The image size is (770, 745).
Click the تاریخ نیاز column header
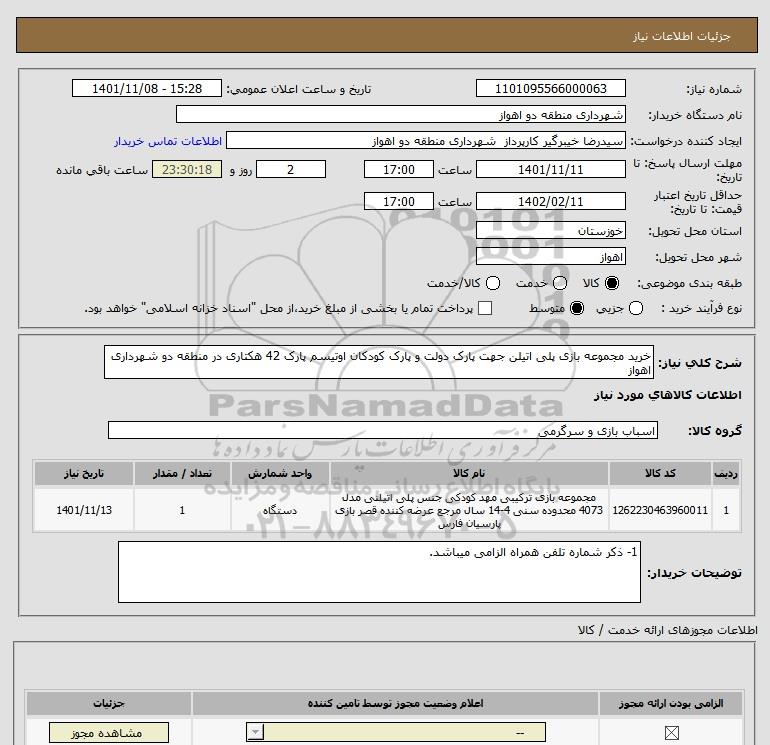pyautogui.click(x=84, y=473)
